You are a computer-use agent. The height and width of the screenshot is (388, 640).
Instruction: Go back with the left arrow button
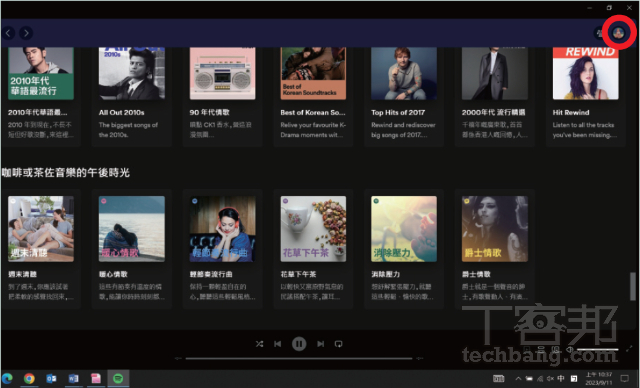tap(8, 33)
